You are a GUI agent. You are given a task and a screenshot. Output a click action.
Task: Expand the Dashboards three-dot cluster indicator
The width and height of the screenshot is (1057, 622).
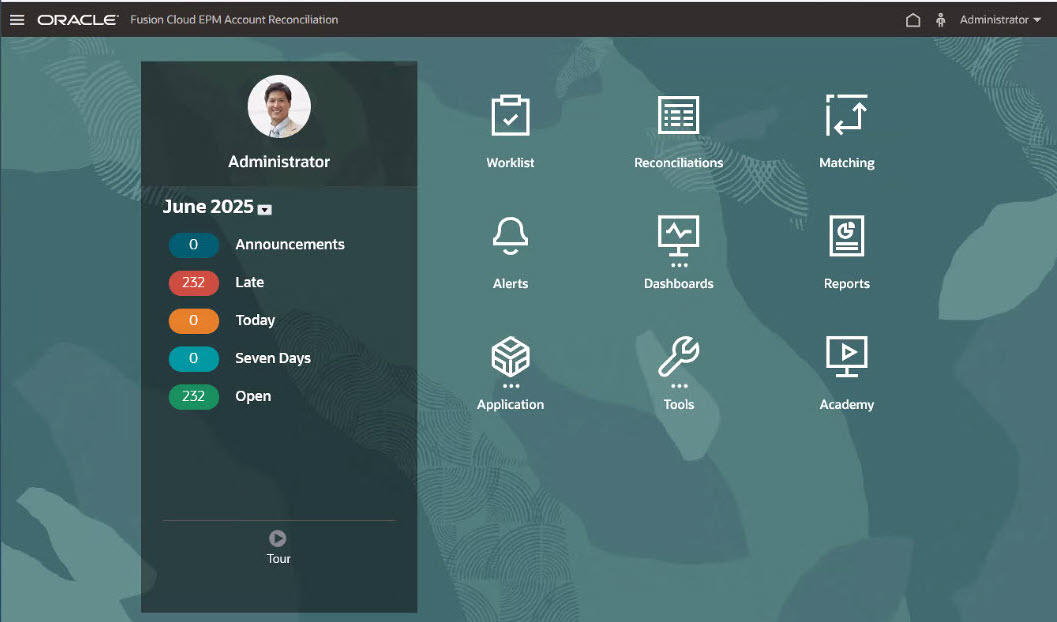679,265
